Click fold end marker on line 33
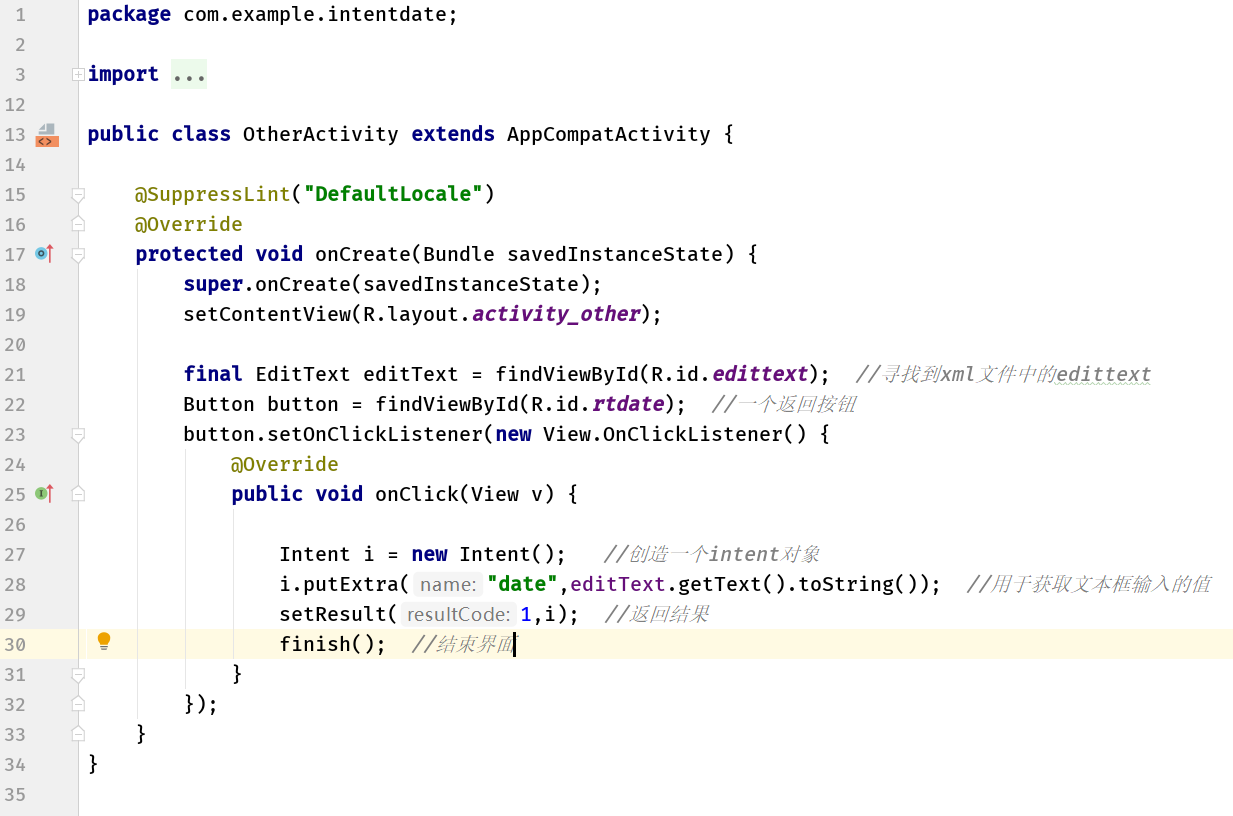 click(78, 734)
